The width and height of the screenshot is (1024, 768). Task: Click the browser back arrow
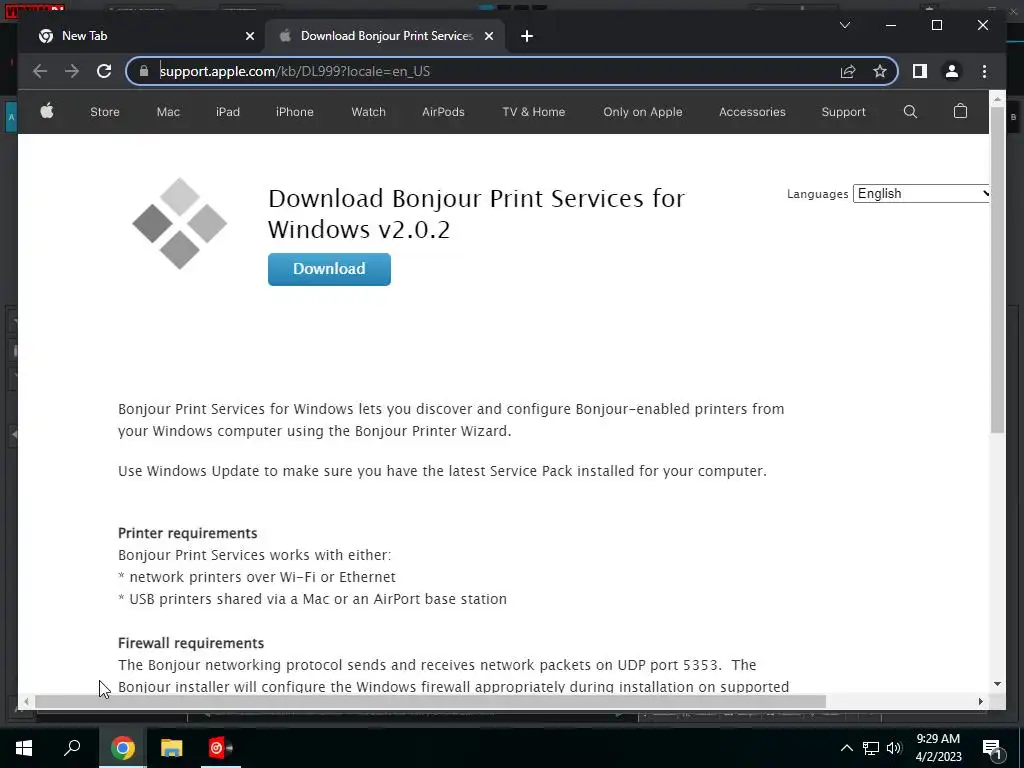point(40,71)
